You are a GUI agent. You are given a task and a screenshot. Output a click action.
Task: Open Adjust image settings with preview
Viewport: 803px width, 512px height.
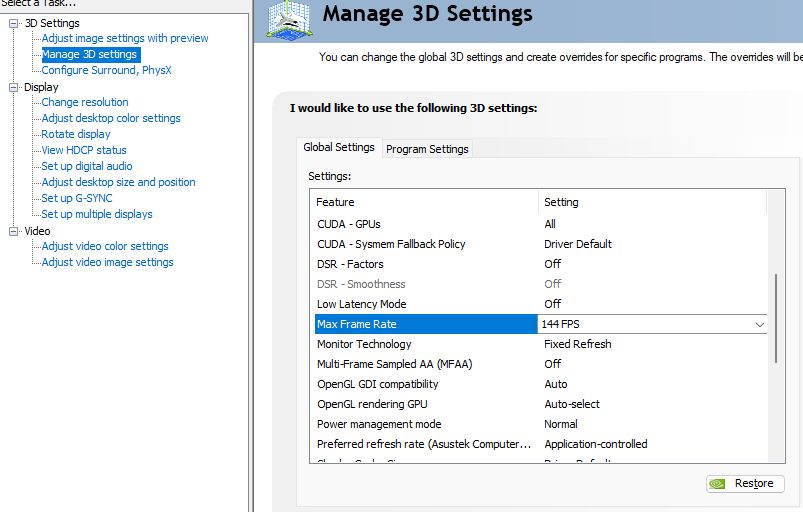pos(125,38)
